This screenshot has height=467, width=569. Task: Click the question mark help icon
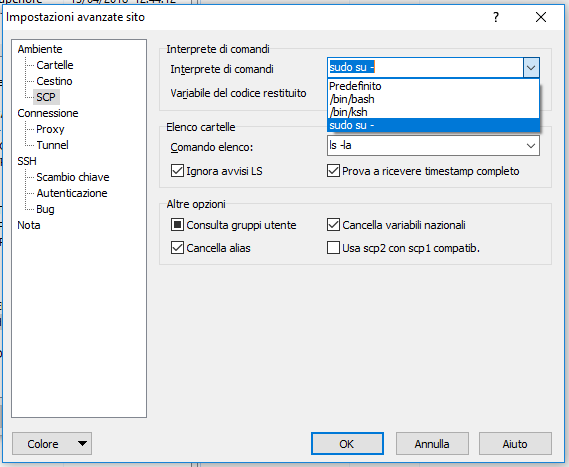pos(496,17)
